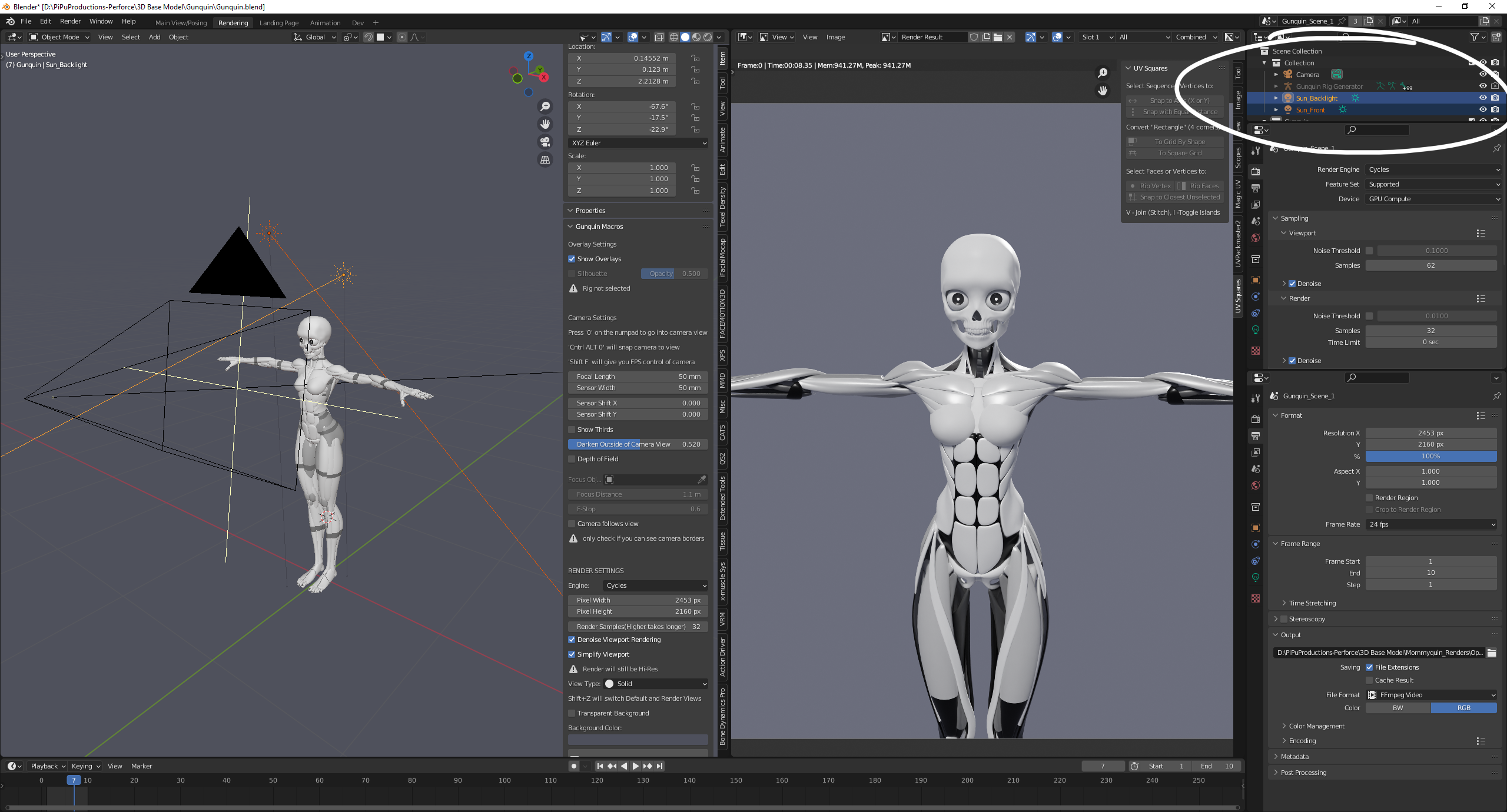Image resolution: width=1507 pixels, height=812 pixels.
Task: Open the File menu
Action: click(26, 21)
